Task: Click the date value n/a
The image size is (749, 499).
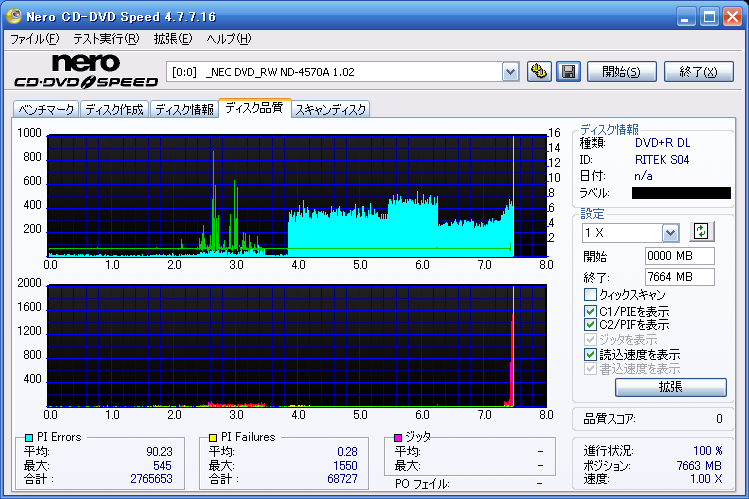Action: coord(643,176)
